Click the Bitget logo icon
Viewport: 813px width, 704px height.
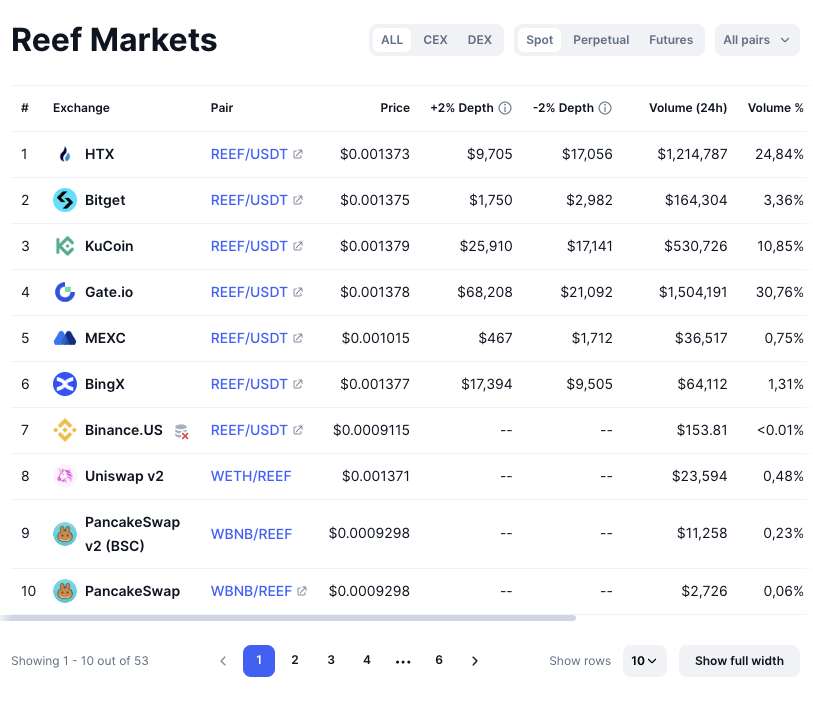point(65,200)
